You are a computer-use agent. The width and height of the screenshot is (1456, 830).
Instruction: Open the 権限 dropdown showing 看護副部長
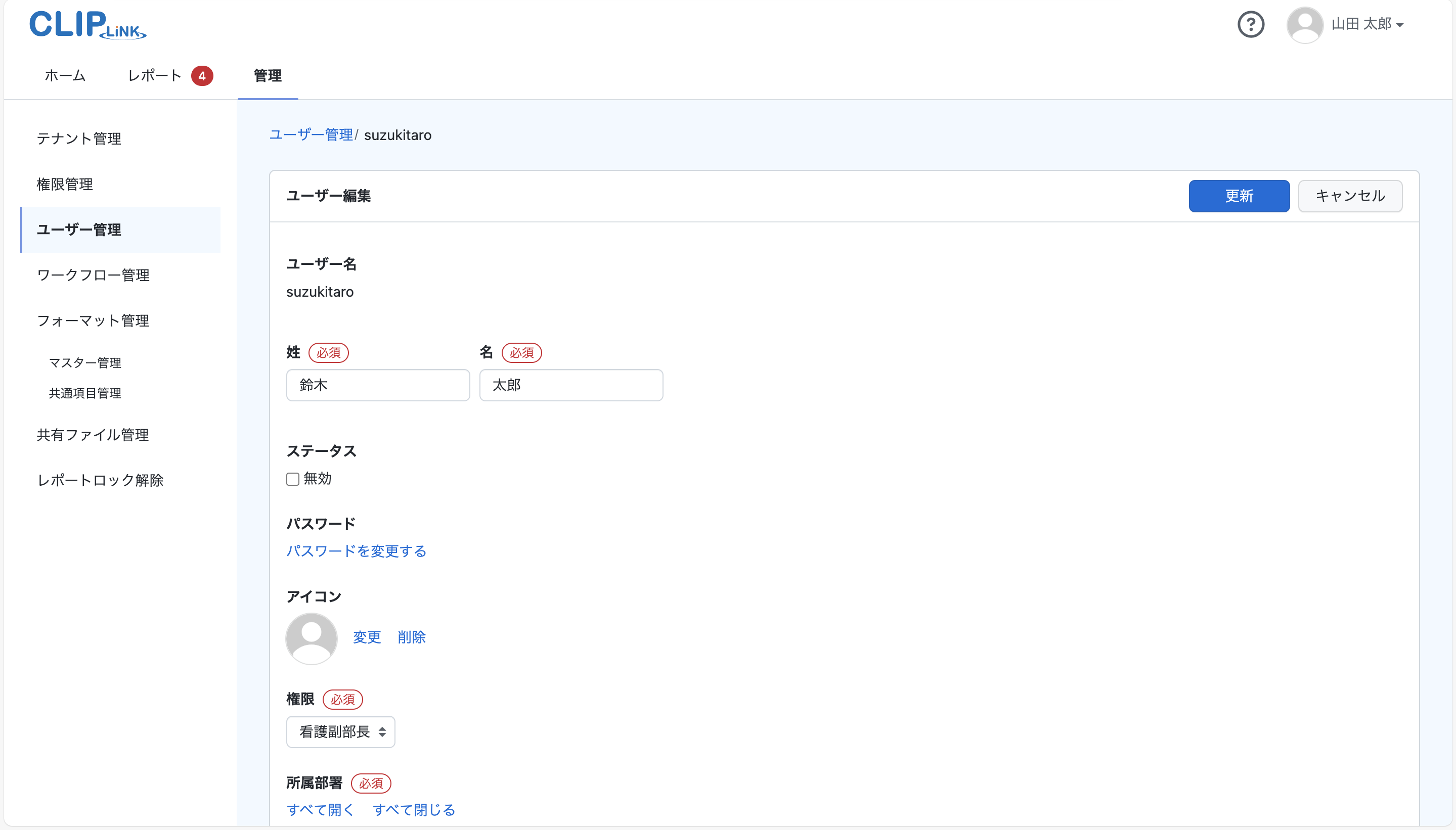pos(340,731)
